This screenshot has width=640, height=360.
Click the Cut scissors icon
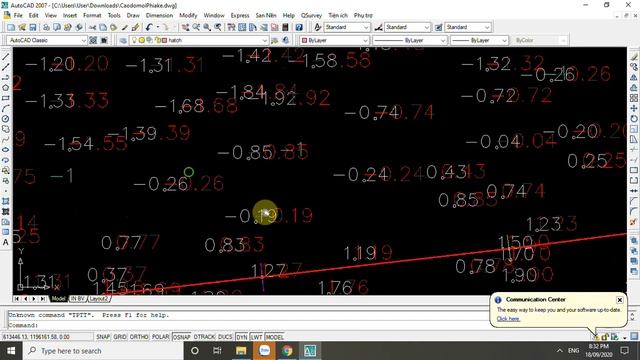93,27
